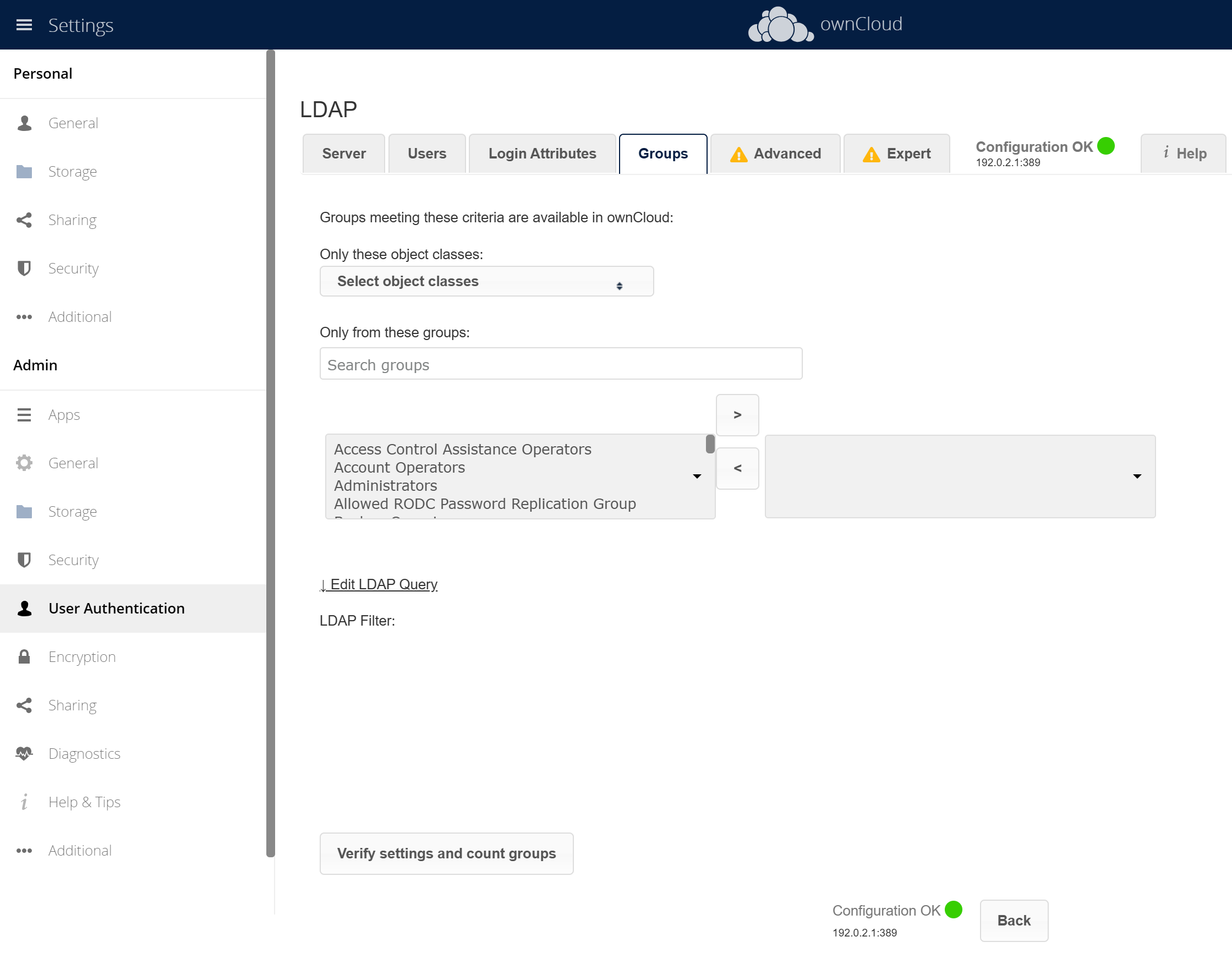The width and height of the screenshot is (1232, 953).
Task: Click the Encryption lock icon
Action: [x=24, y=656]
